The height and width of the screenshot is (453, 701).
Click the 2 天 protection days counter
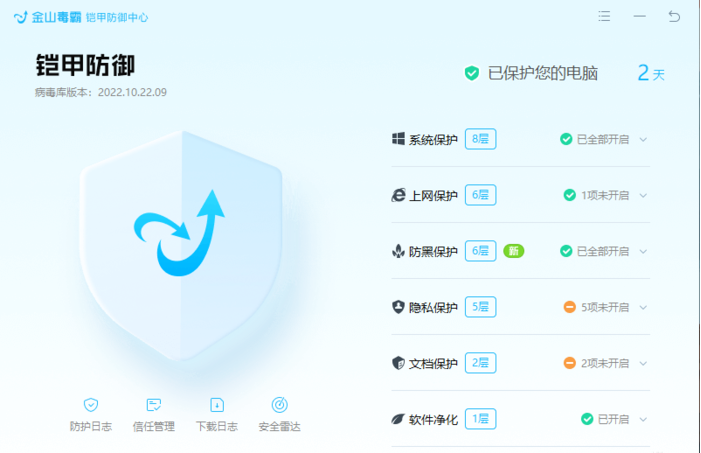tap(651, 73)
